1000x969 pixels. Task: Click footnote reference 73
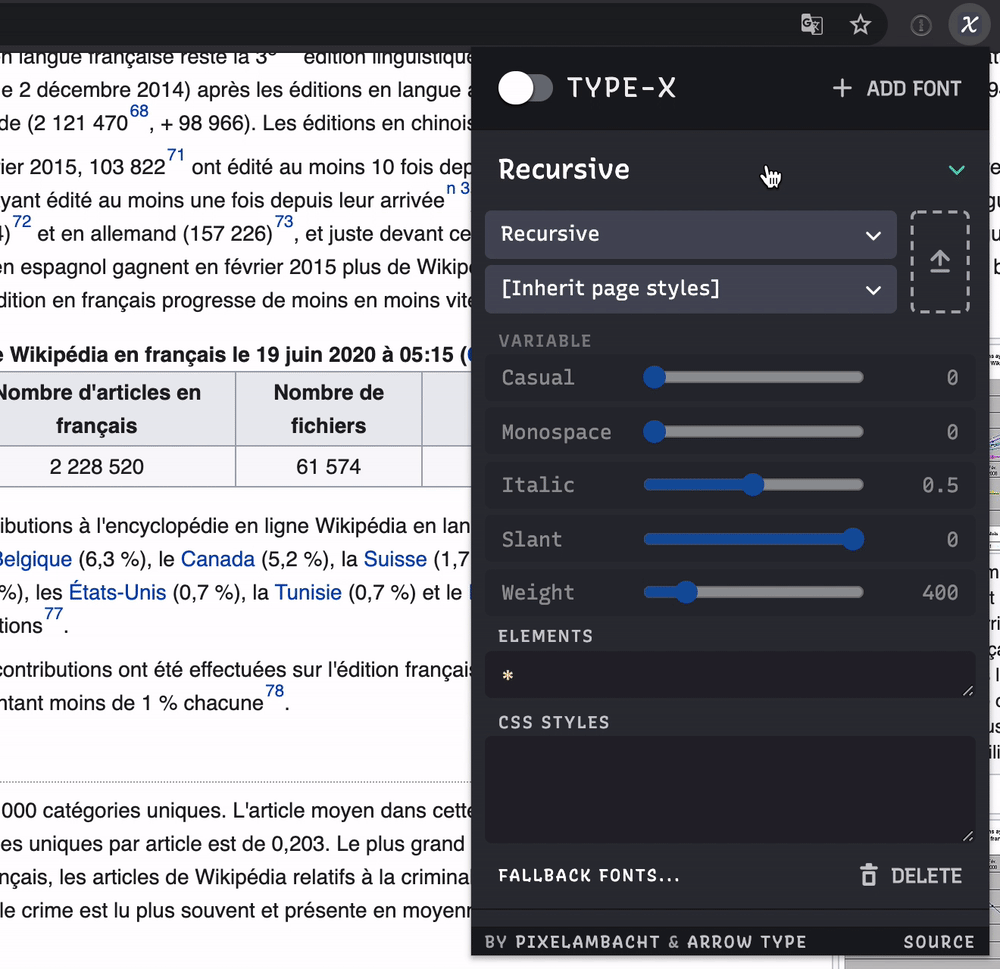tap(284, 221)
